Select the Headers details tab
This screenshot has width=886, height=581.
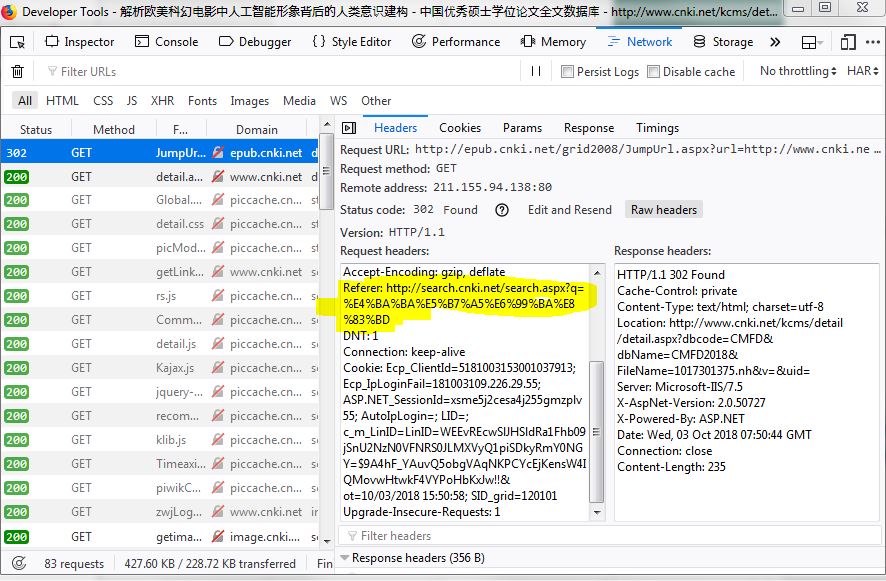(395, 128)
